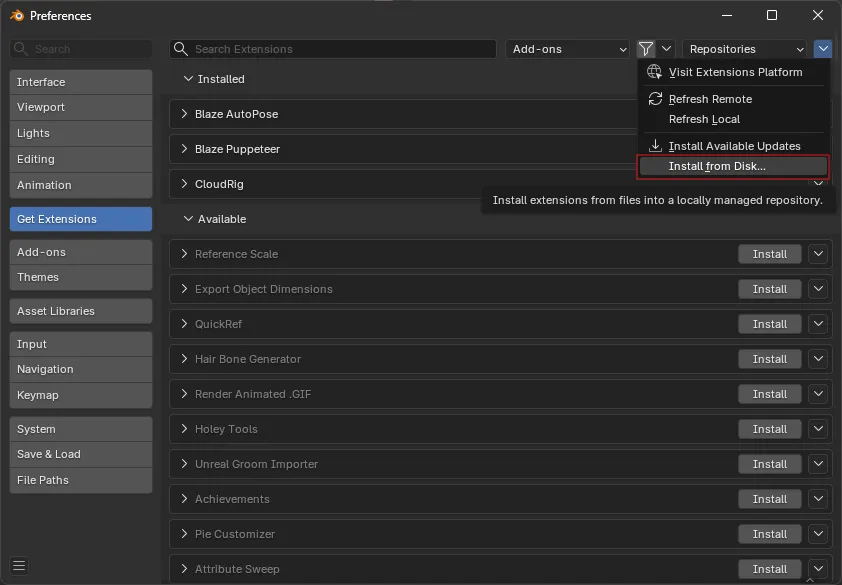The width and height of the screenshot is (842, 585).
Task: Select the Get Extensions tab
Action: 81,219
